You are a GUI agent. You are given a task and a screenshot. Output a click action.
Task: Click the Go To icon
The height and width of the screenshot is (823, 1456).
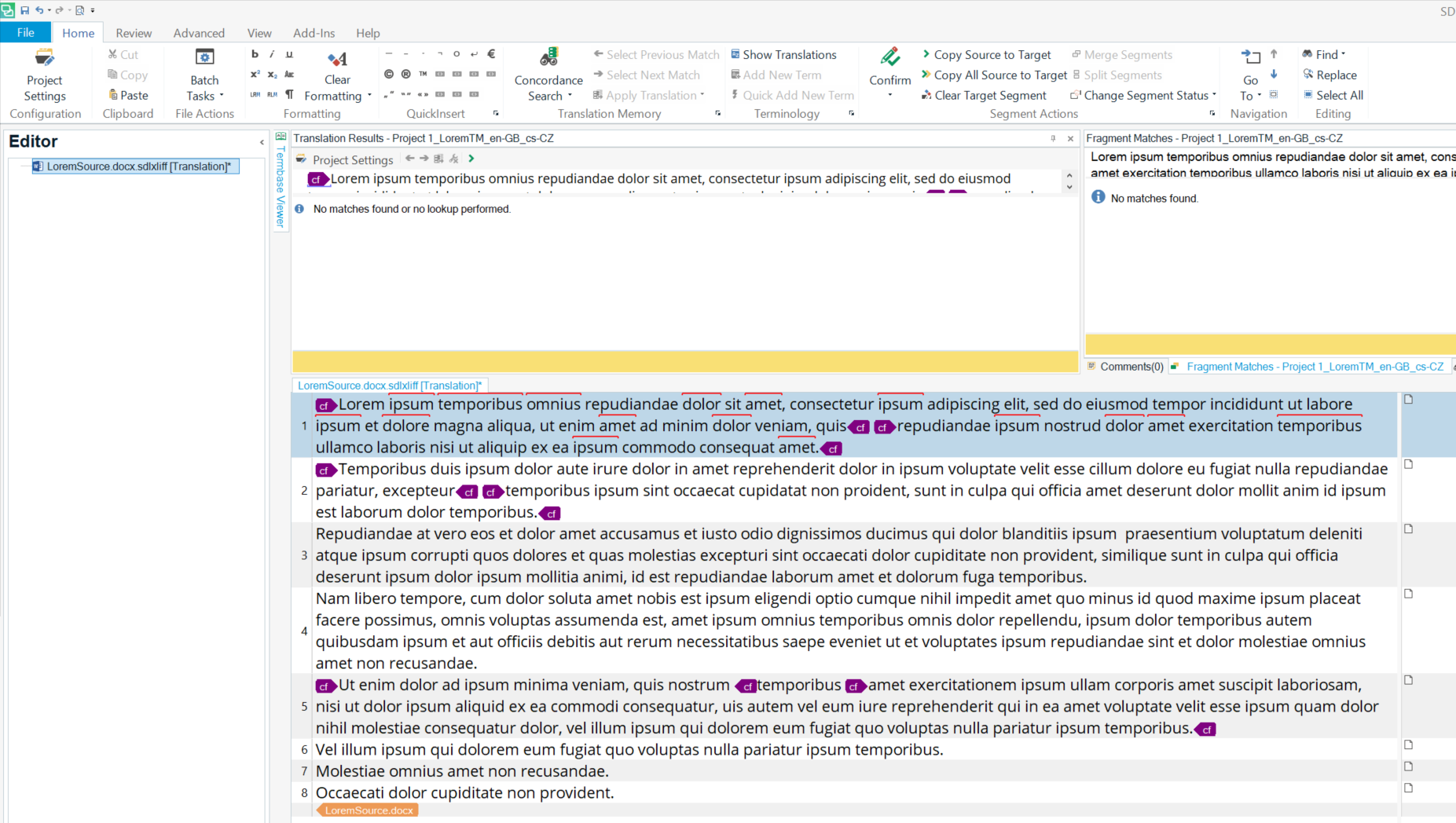1250,57
